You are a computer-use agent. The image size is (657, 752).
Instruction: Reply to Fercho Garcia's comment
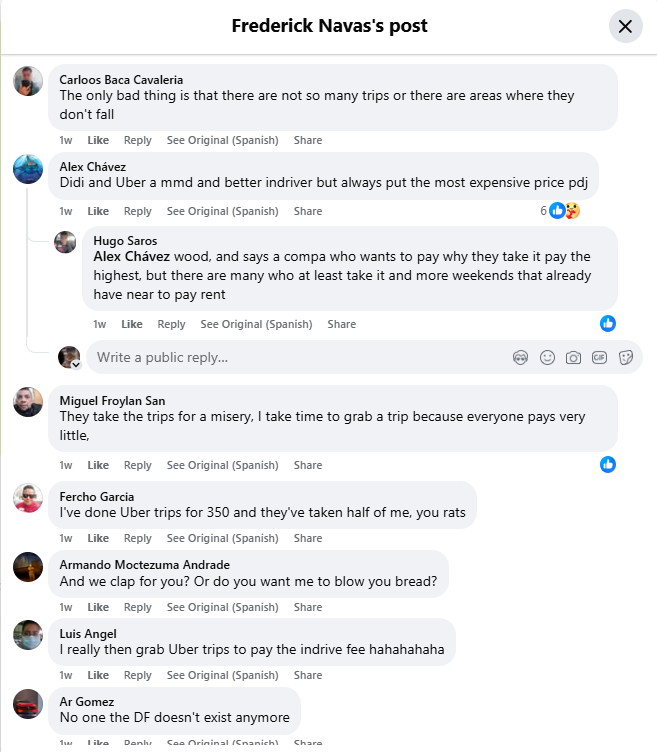(x=138, y=538)
